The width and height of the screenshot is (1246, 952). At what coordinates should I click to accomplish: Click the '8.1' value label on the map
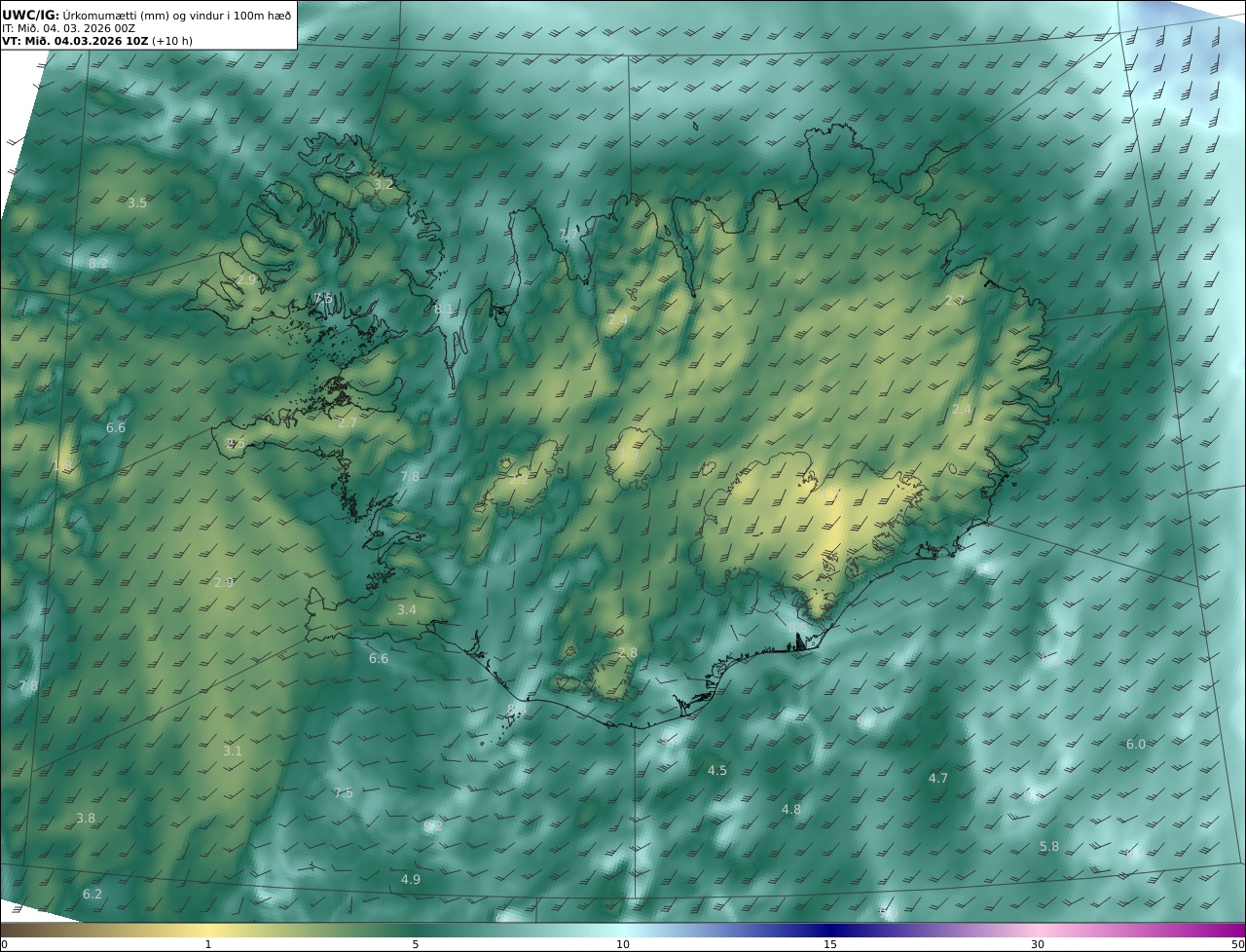(x=443, y=310)
